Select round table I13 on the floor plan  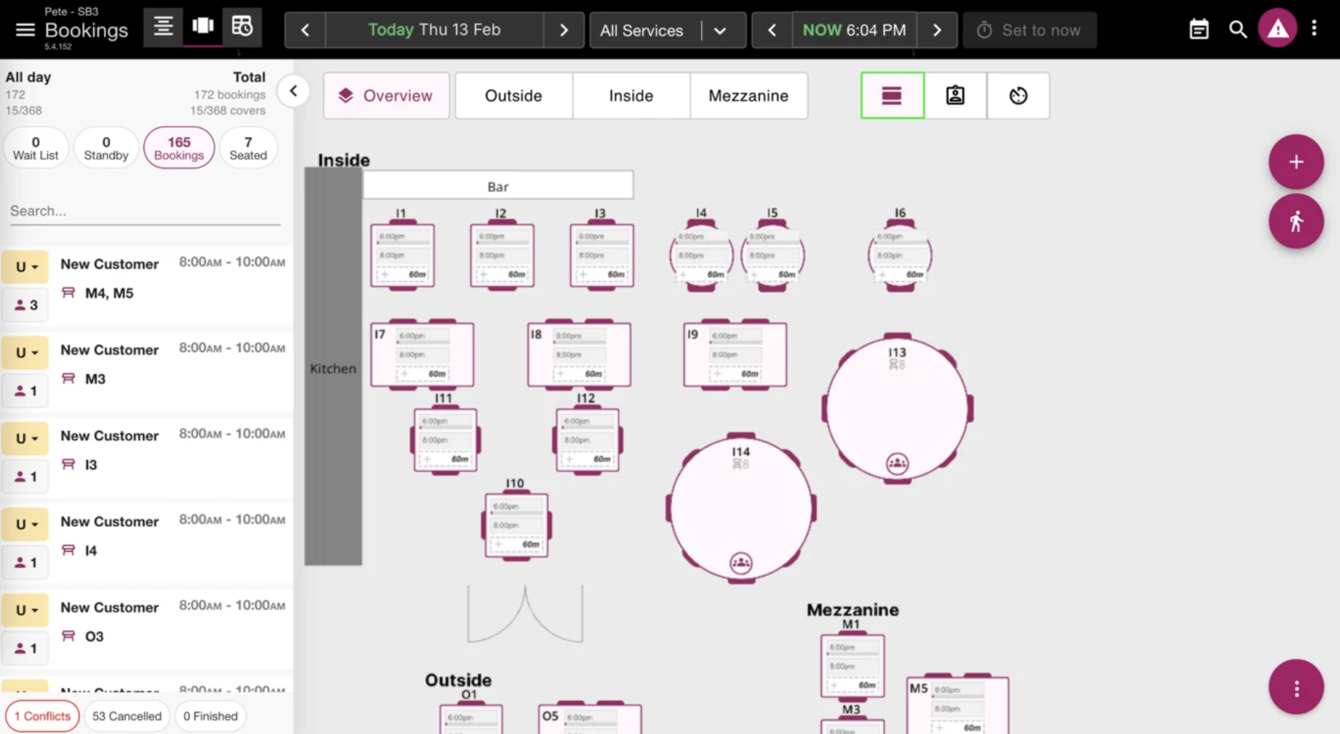click(897, 409)
